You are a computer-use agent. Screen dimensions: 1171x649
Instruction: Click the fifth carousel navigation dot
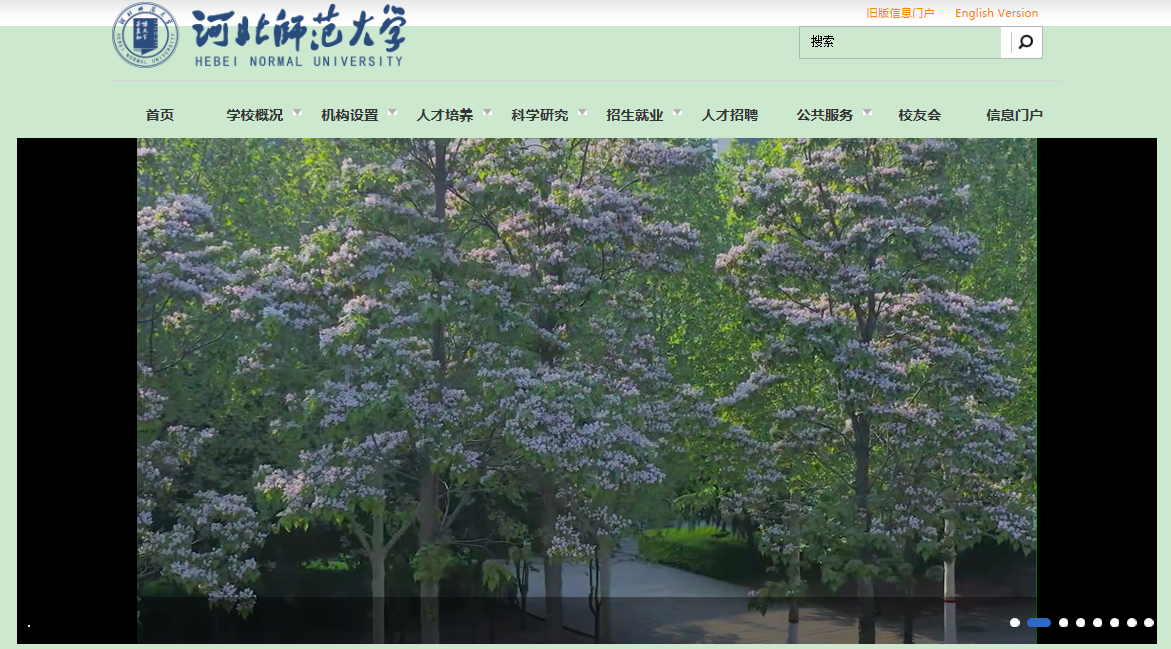pos(1098,622)
